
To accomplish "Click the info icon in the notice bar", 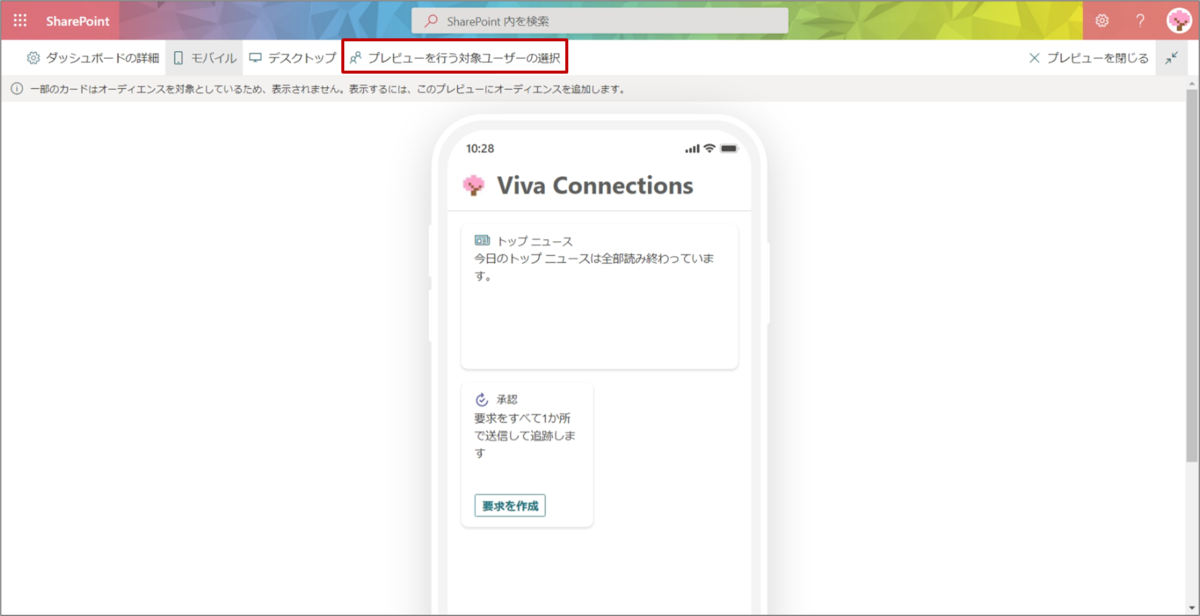I will click(16, 89).
